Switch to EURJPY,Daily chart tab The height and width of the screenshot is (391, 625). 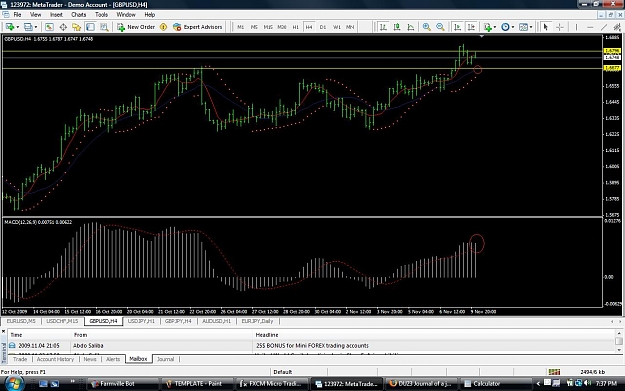[257, 321]
